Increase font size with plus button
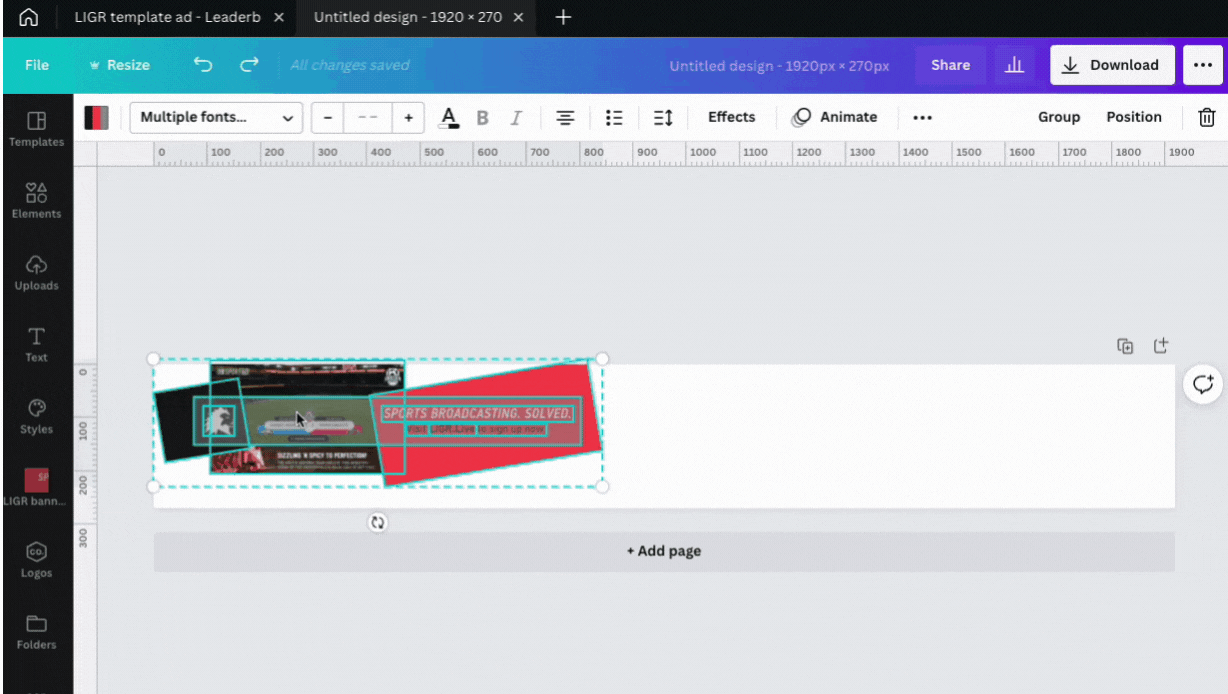Image resolution: width=1228 pixels, height=694 pixels. (x=408, y=118)
